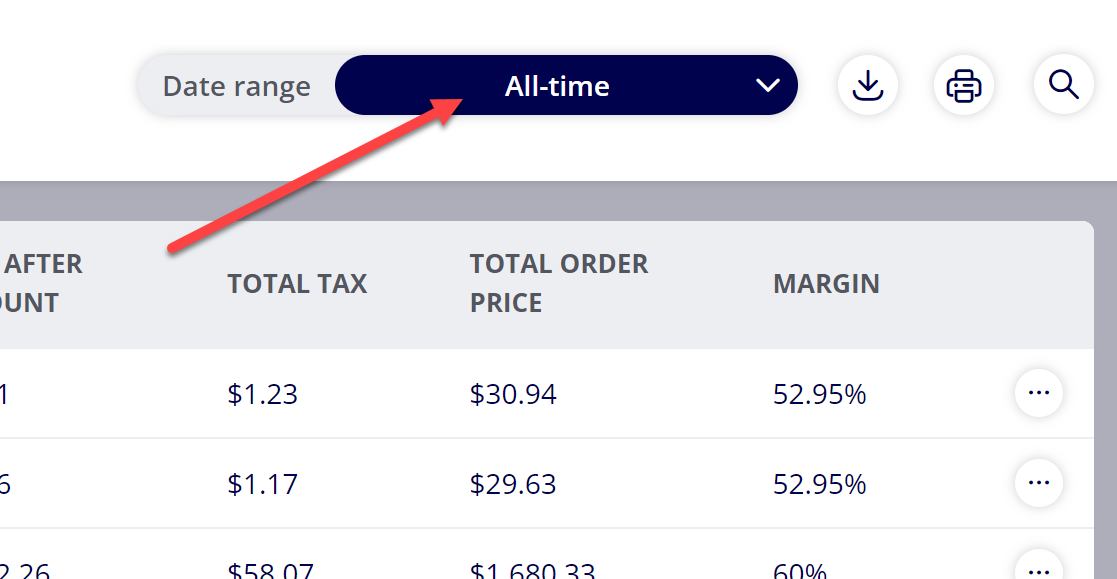Click the printer icon
The height and width of the screenshot is (579, 1117).
[x=964, y=85]
